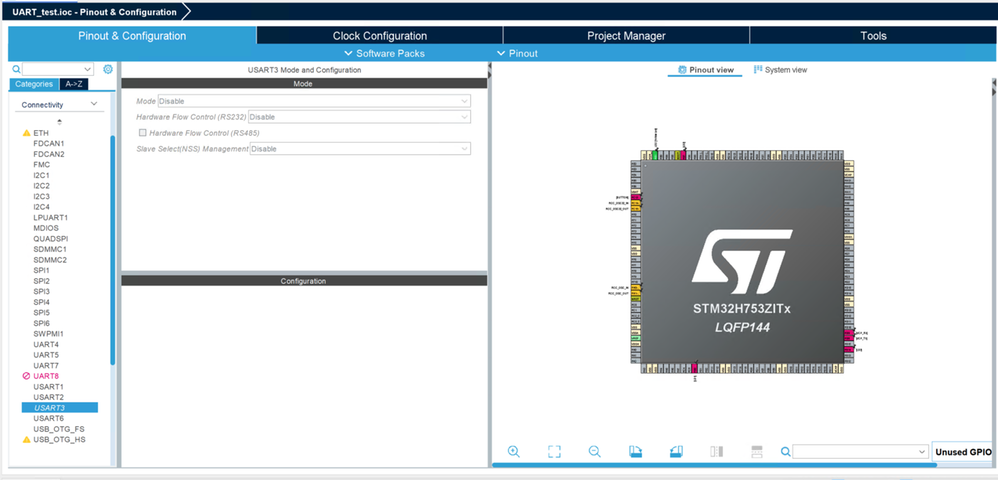Zoom in on the pinout view
Screen dimensions: 998x480
(x=514, y=451)
